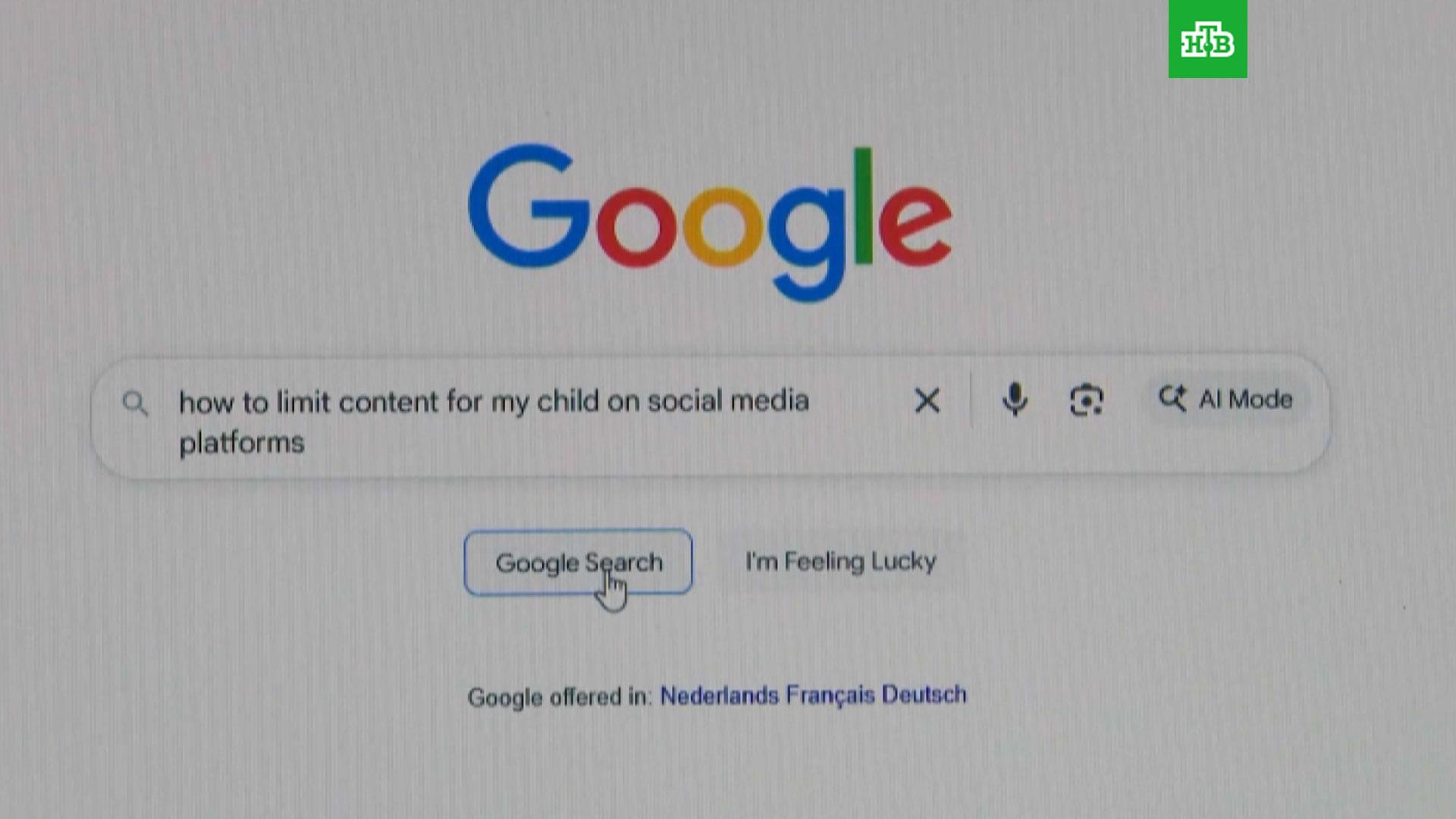Run the query with Google Search button
Viewport: 1456px width, 819px height.
[578, 562]
